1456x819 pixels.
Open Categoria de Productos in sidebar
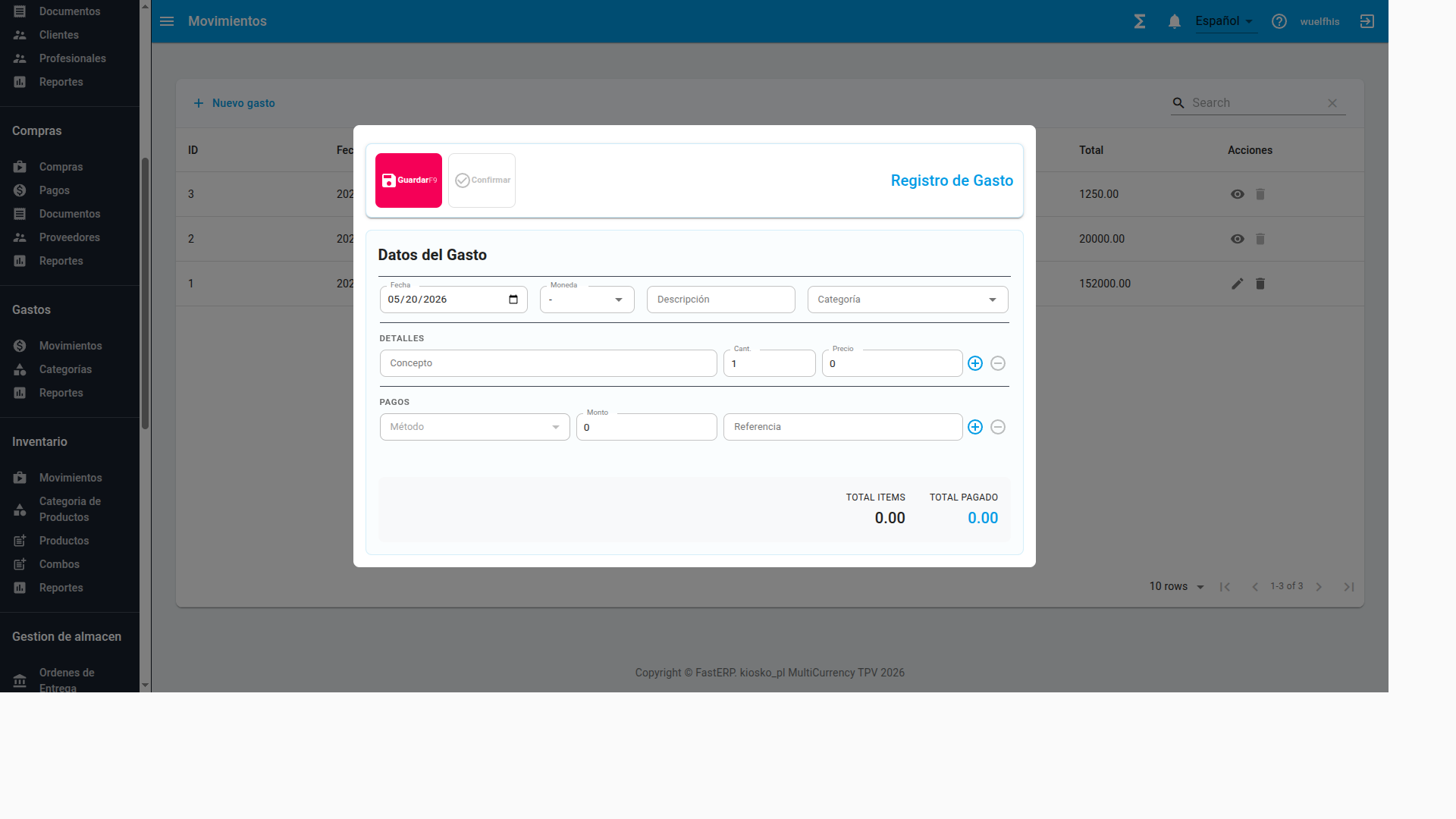coord(70,509)
